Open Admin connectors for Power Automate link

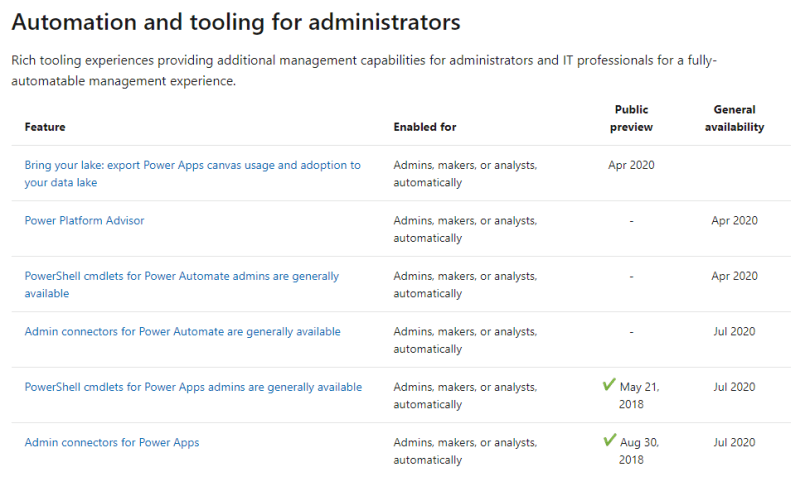point(182,332)
